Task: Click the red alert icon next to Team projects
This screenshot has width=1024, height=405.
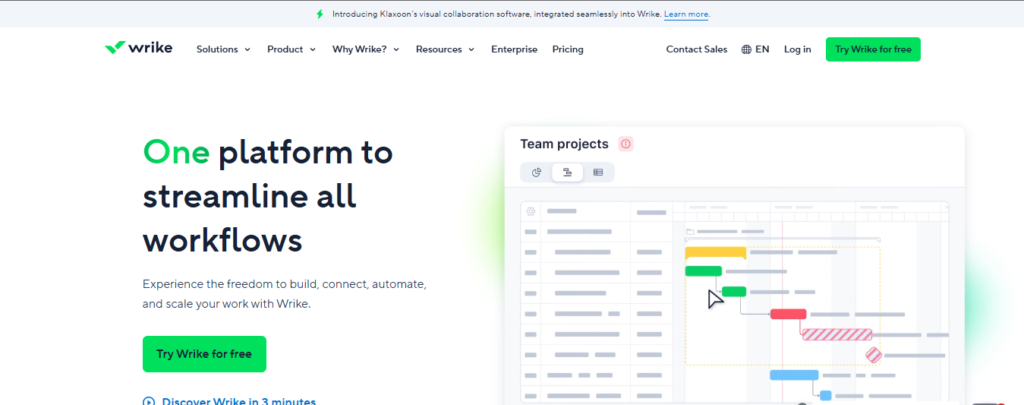Action: [626, 144]
